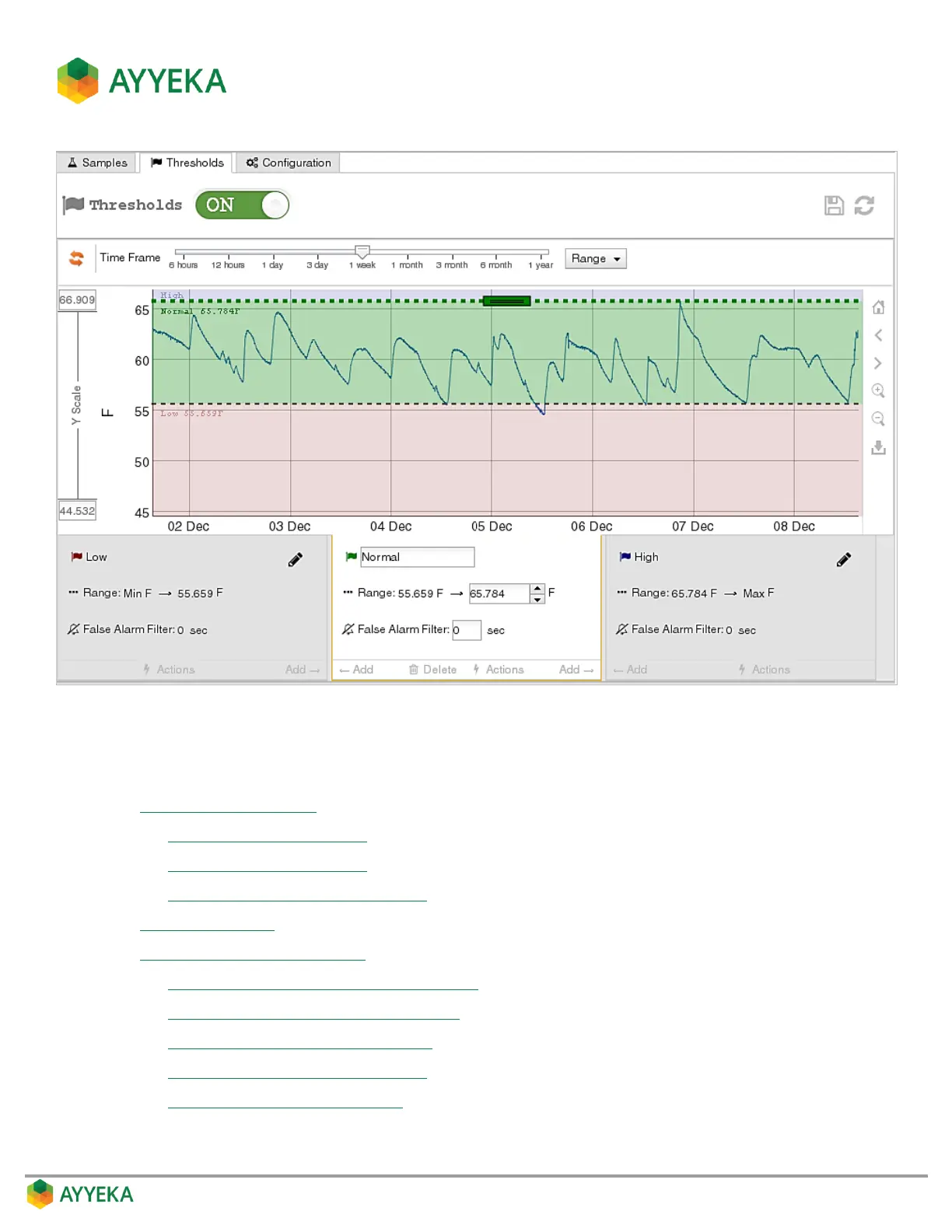Viewport: 952px width, 1232px height.
Task: Click the Ayyeka logo at top
Action: [x=142, y=81]
